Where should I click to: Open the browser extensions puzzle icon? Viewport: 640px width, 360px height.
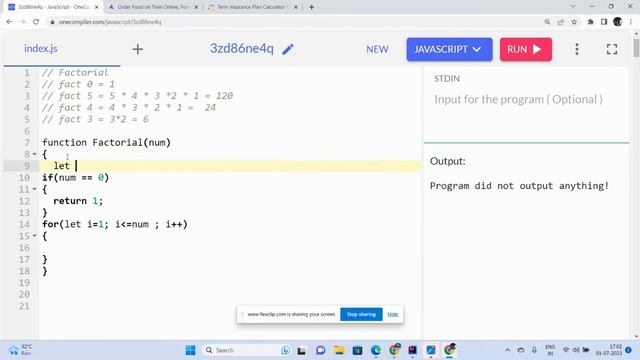(590, 22)
